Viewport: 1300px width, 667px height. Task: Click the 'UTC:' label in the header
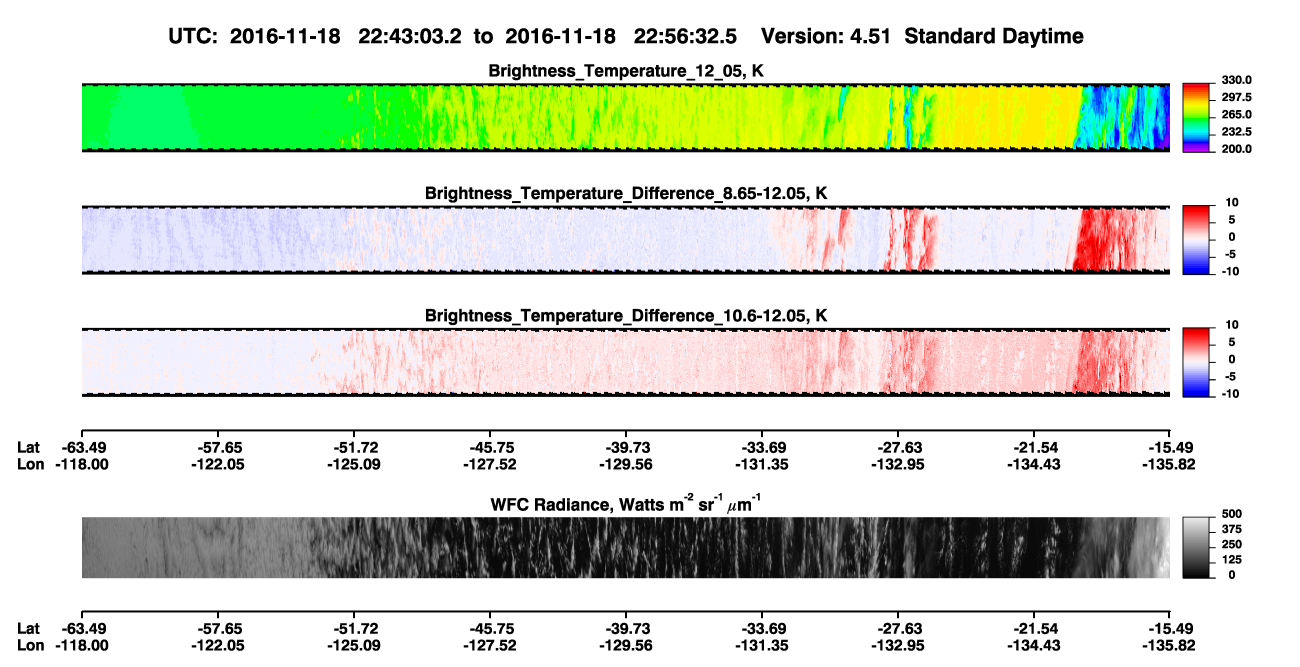pyautogui.click(x=194, y=36)
